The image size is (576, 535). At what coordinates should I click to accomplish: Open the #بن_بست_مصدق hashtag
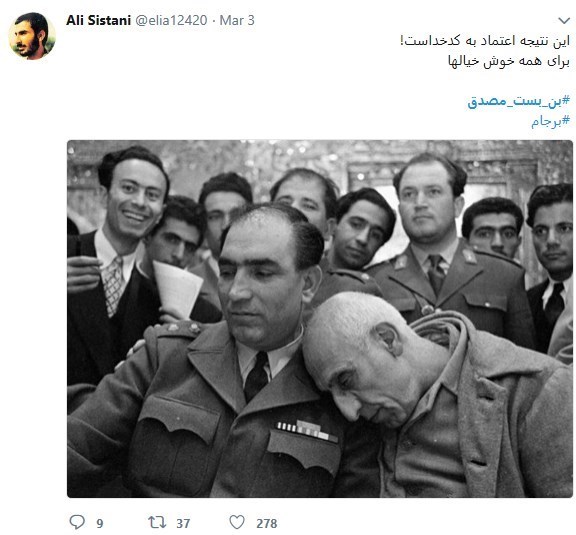(519, 101)
